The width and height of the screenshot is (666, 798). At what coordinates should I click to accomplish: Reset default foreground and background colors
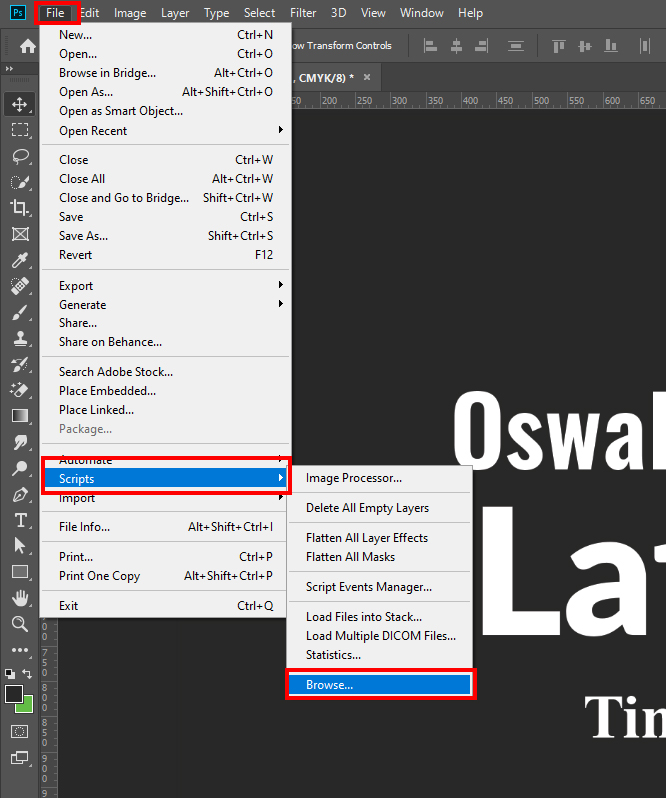point(10,674)
